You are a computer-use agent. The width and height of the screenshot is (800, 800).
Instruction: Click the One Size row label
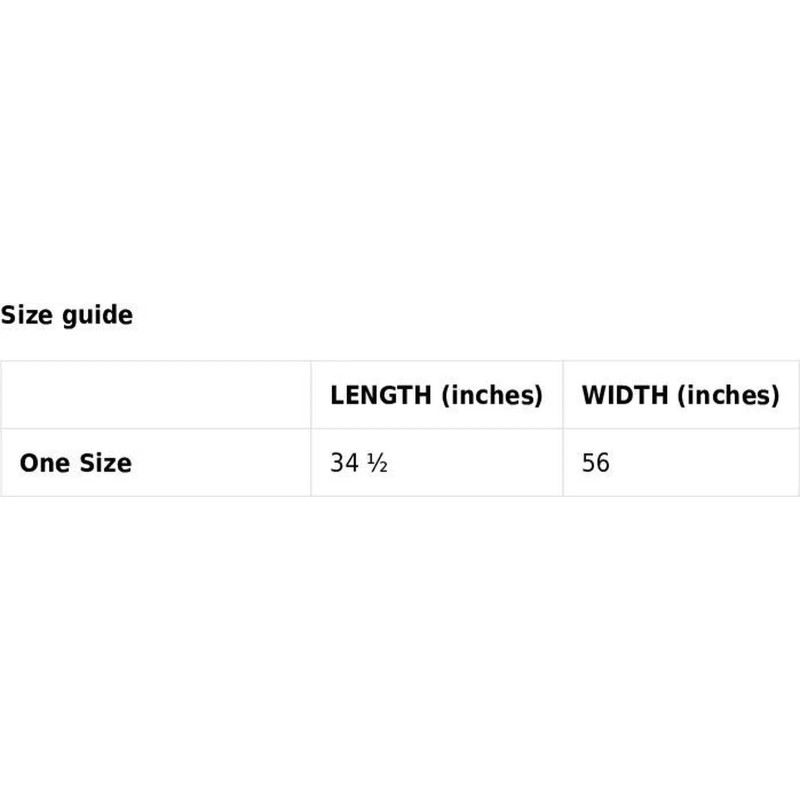pos(75,463)
